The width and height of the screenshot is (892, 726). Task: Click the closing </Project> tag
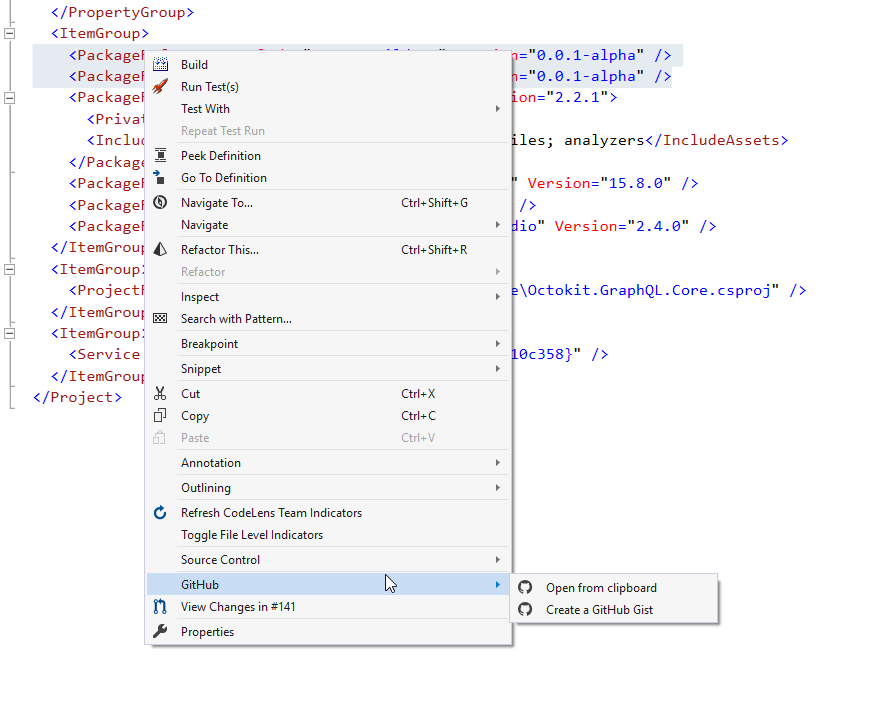(x=77, y=397)
